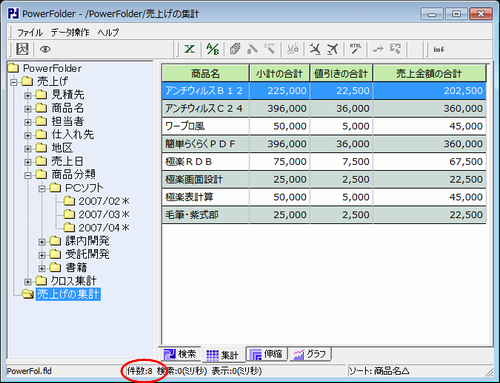Screen dimensions: 500x383
Task: Click the 値引きの合計 column header
Action: click(x=341, y=73)
